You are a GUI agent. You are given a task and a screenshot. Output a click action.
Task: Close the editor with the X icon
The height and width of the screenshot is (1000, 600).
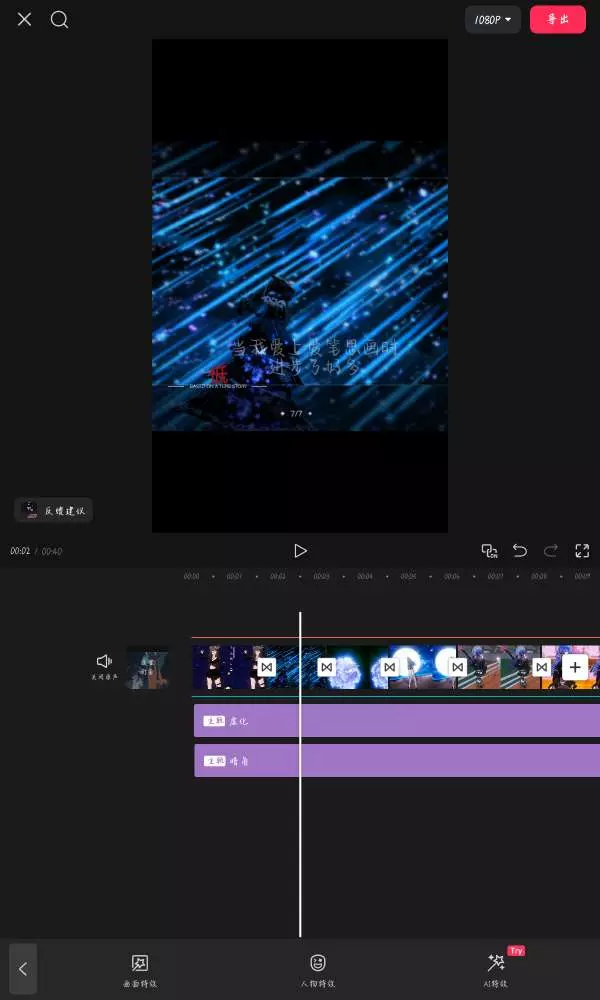tap(24, 20)
